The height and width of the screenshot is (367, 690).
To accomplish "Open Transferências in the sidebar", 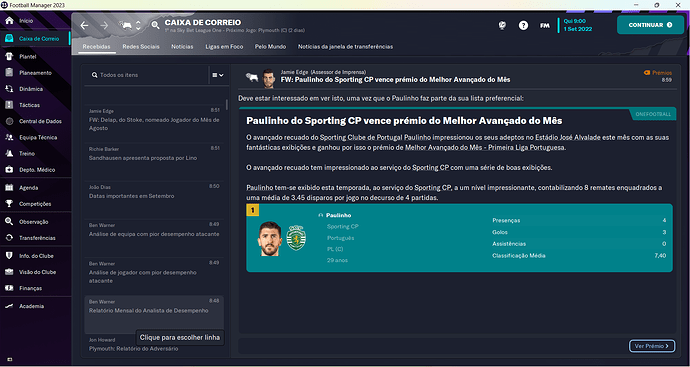I will point(35,238).
